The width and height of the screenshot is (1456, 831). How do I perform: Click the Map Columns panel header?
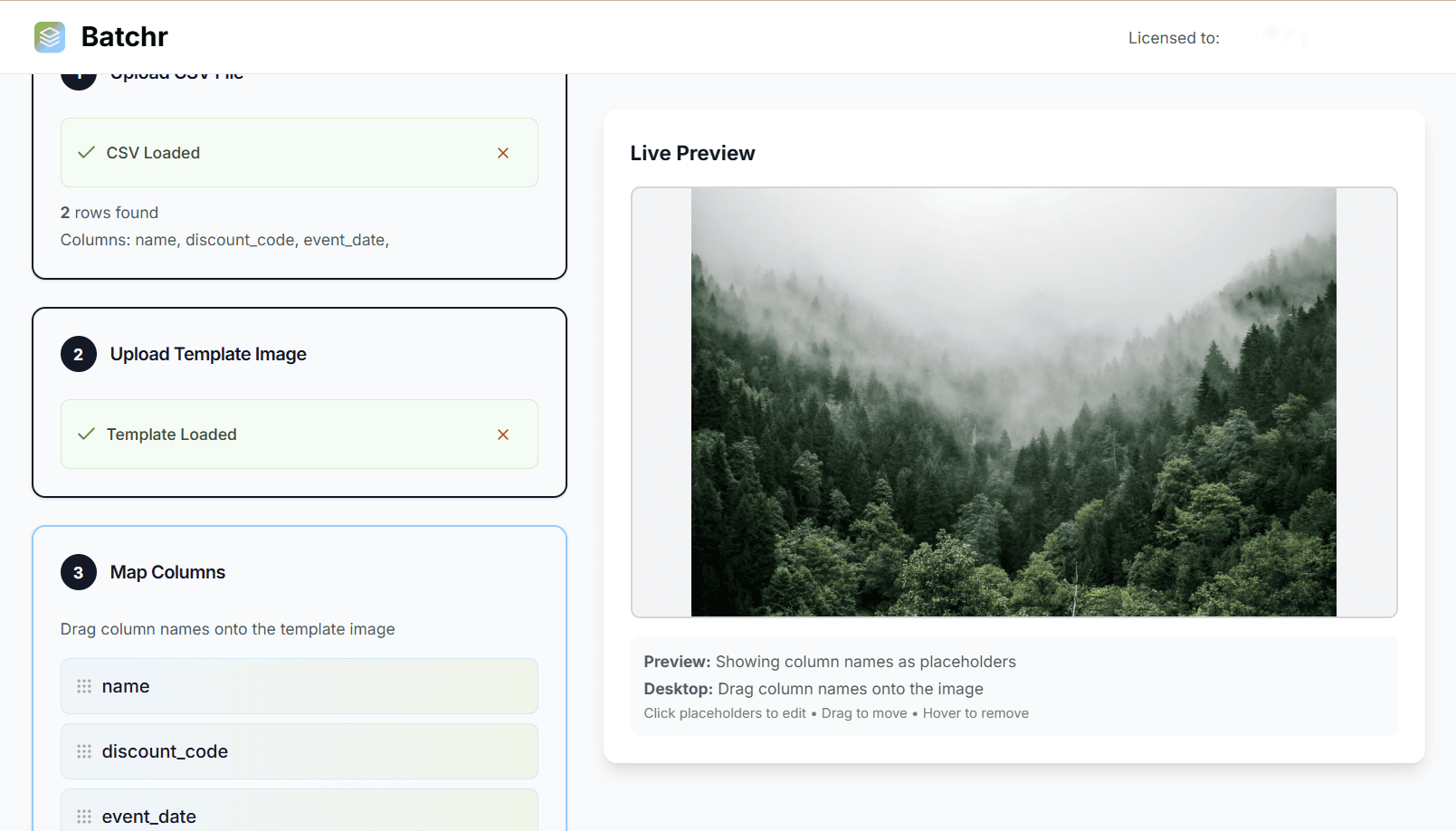167,572
